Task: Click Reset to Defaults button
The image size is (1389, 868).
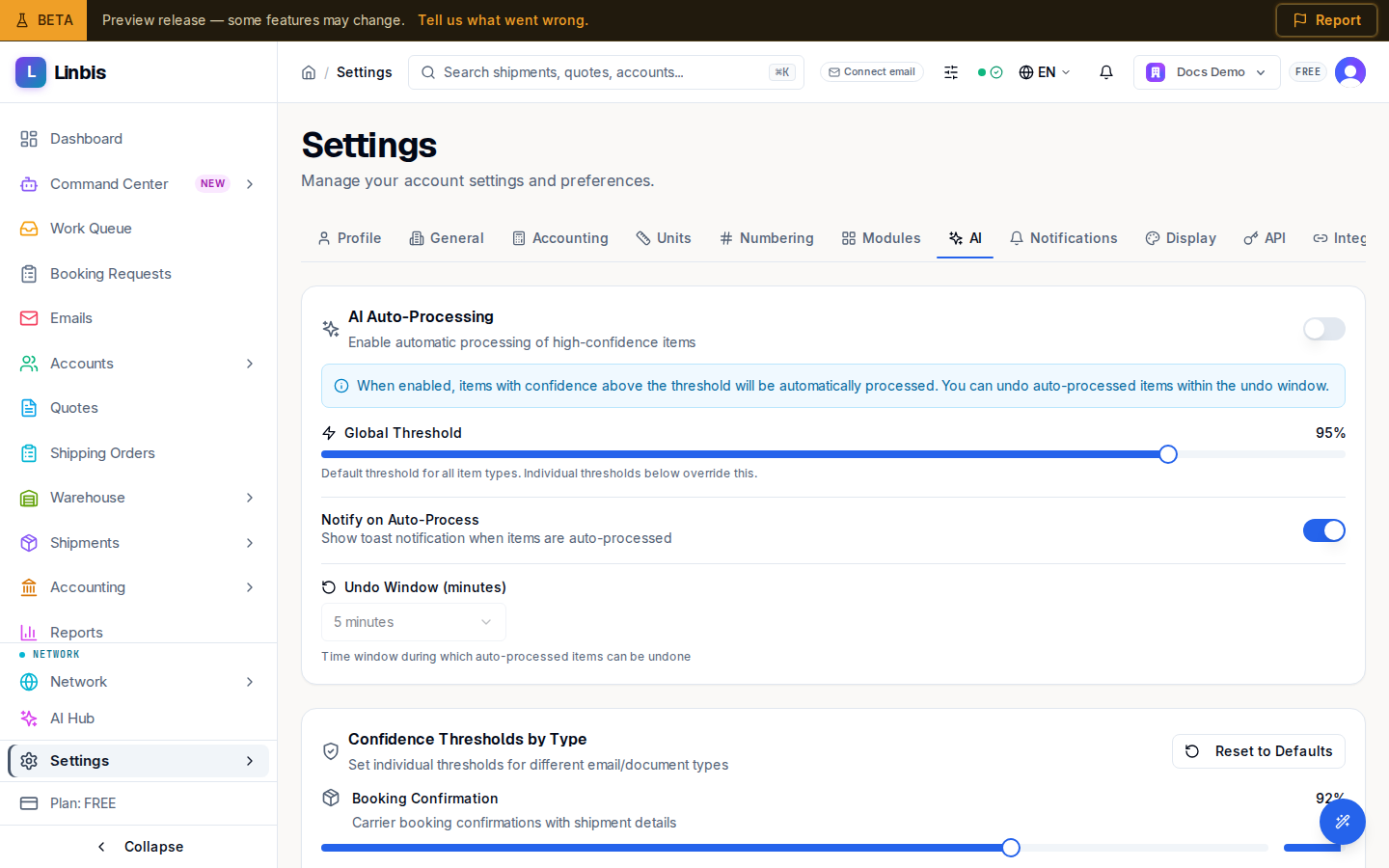Action: (x=1258, y=751)
